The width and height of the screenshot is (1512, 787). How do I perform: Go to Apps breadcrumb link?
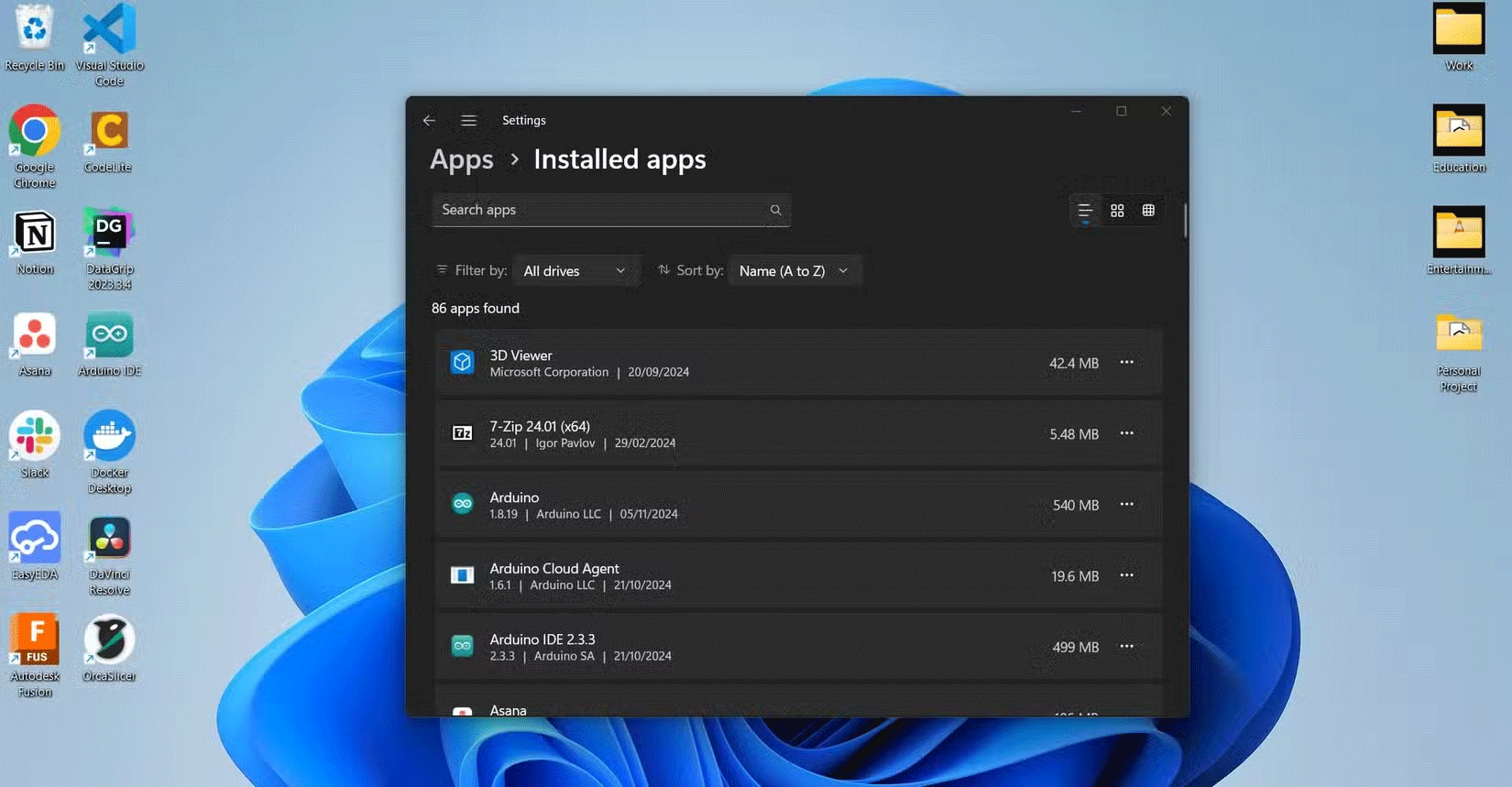tap(462, 159)
